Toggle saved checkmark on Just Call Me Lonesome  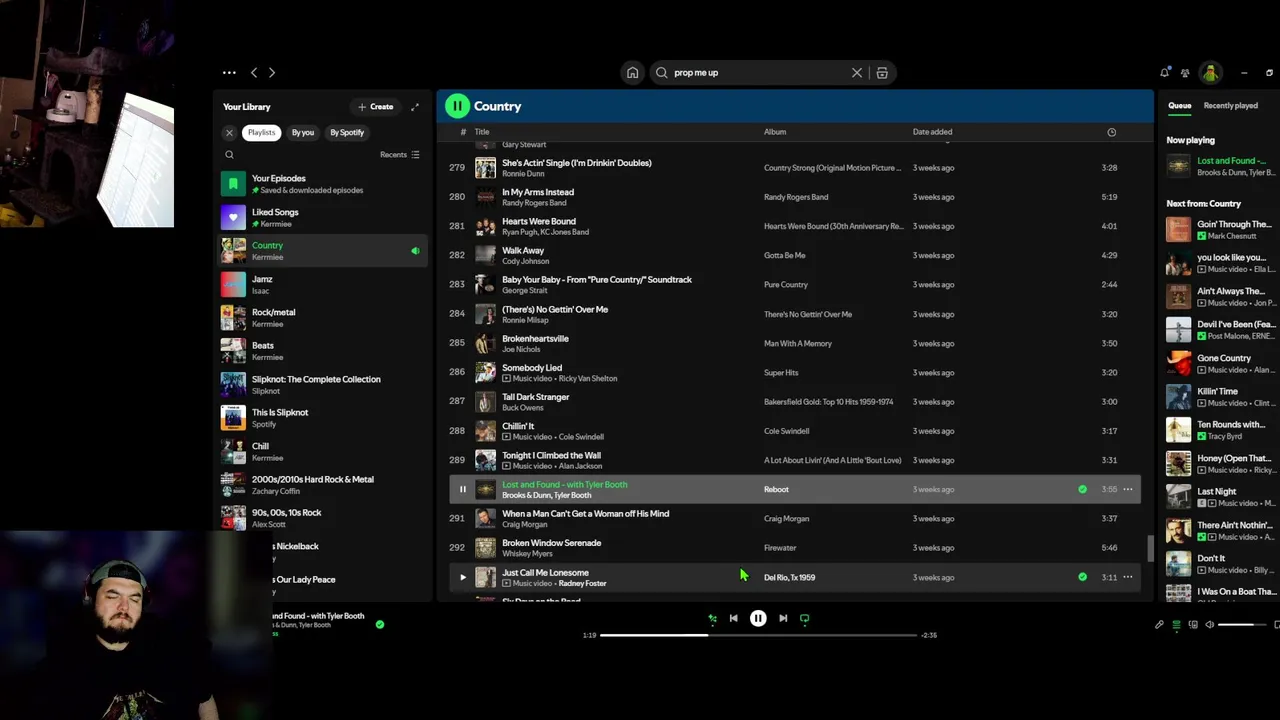[x=1082, y=577]
